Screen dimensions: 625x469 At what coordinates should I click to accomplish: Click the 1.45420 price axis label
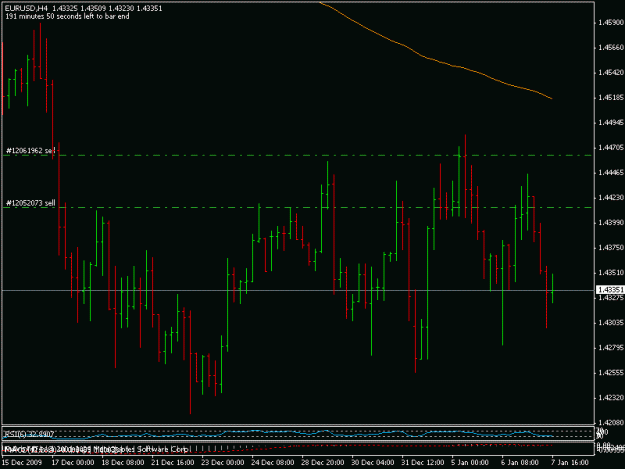[x=611, y=73]
